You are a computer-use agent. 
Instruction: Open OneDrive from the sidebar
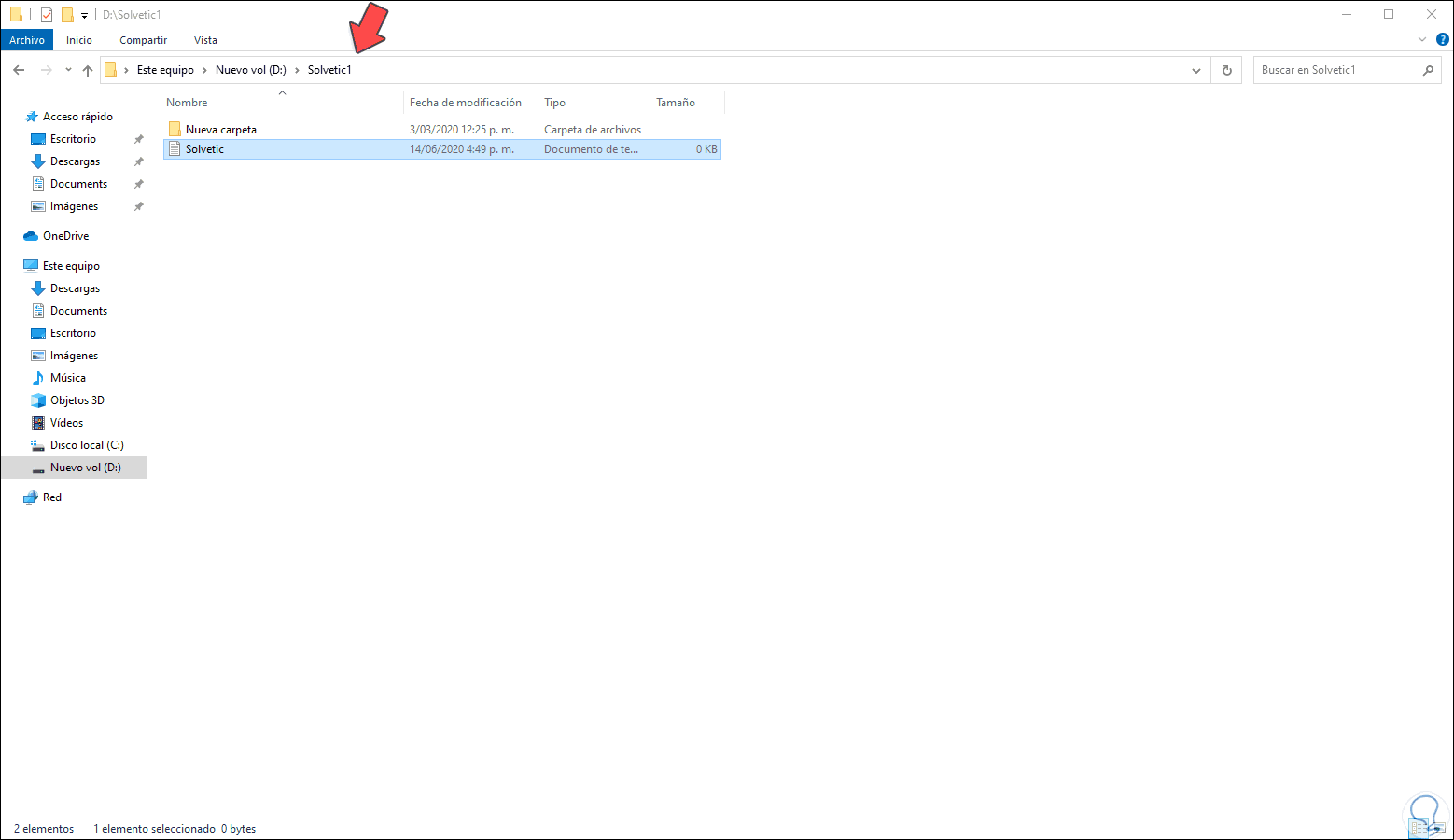tap(63, 235)
